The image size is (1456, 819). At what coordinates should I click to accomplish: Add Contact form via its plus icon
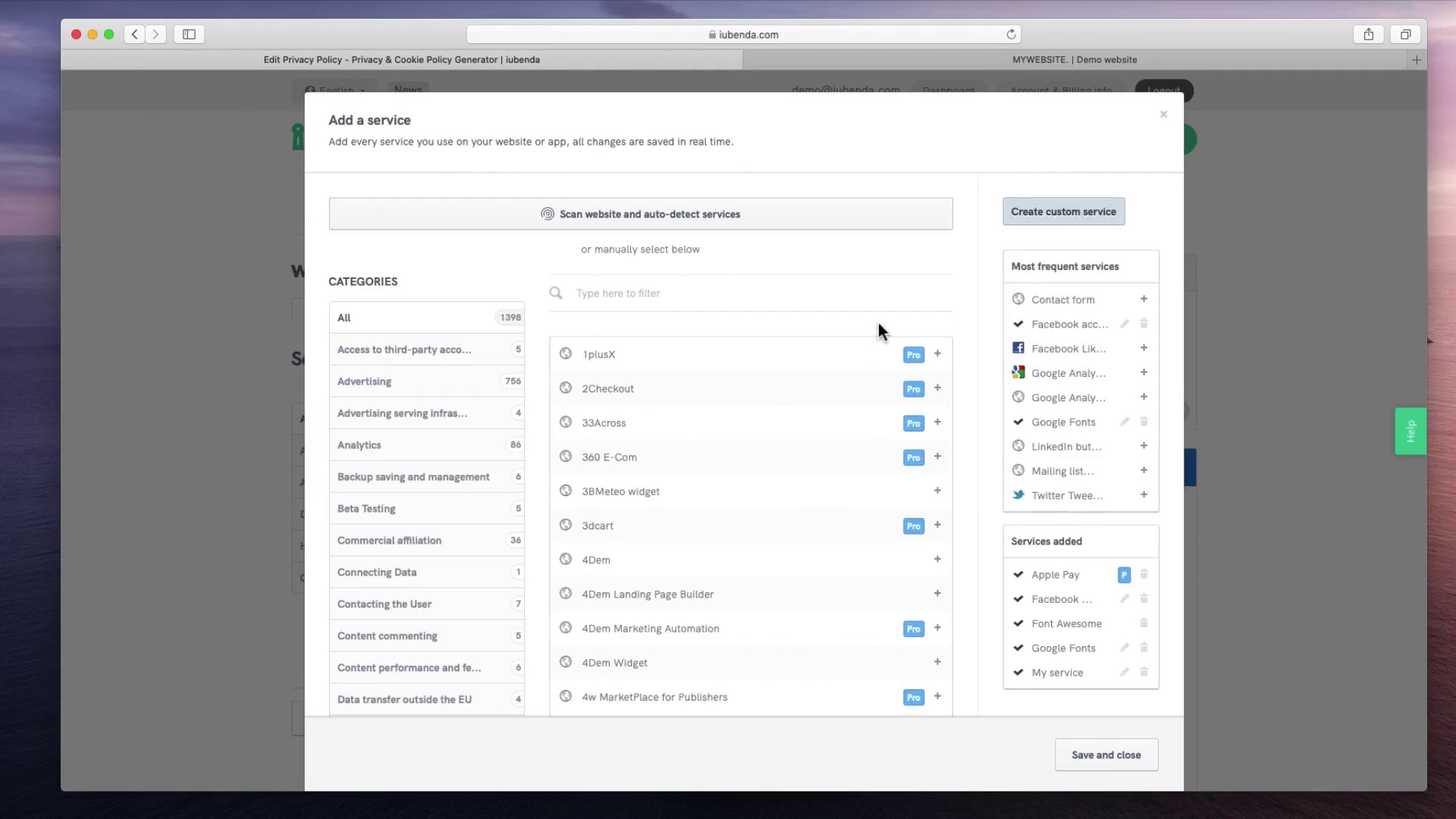pyautogui.click(x=1144, y=299)
